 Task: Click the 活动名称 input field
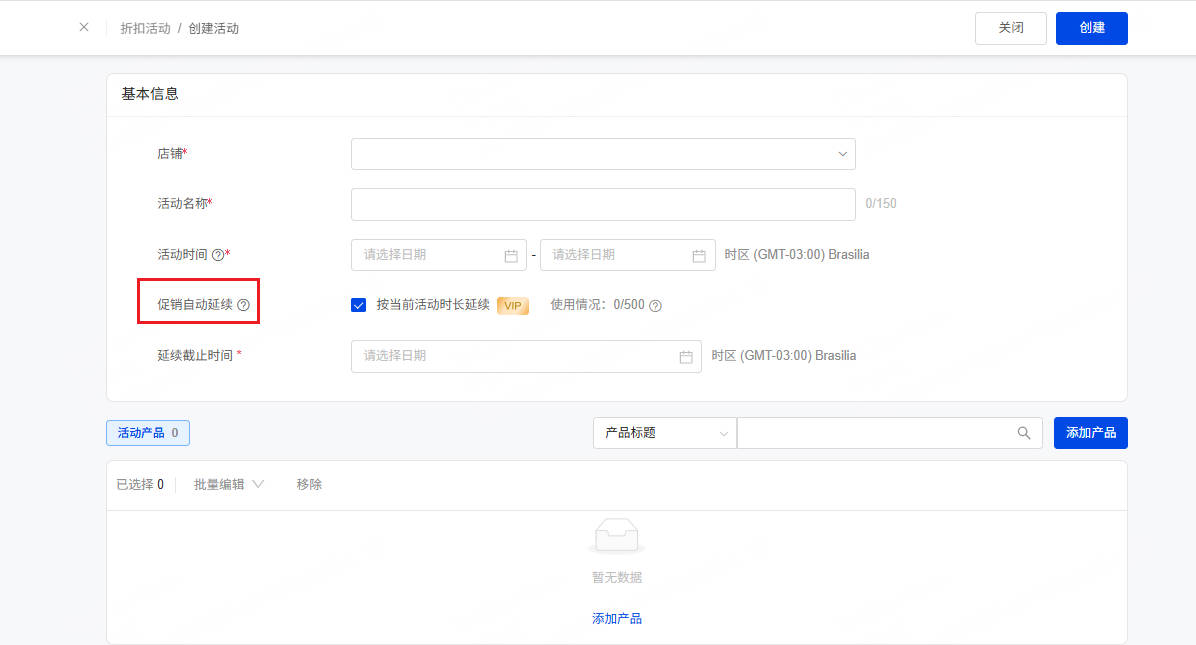pyautogui.click(x=603, y=204)
